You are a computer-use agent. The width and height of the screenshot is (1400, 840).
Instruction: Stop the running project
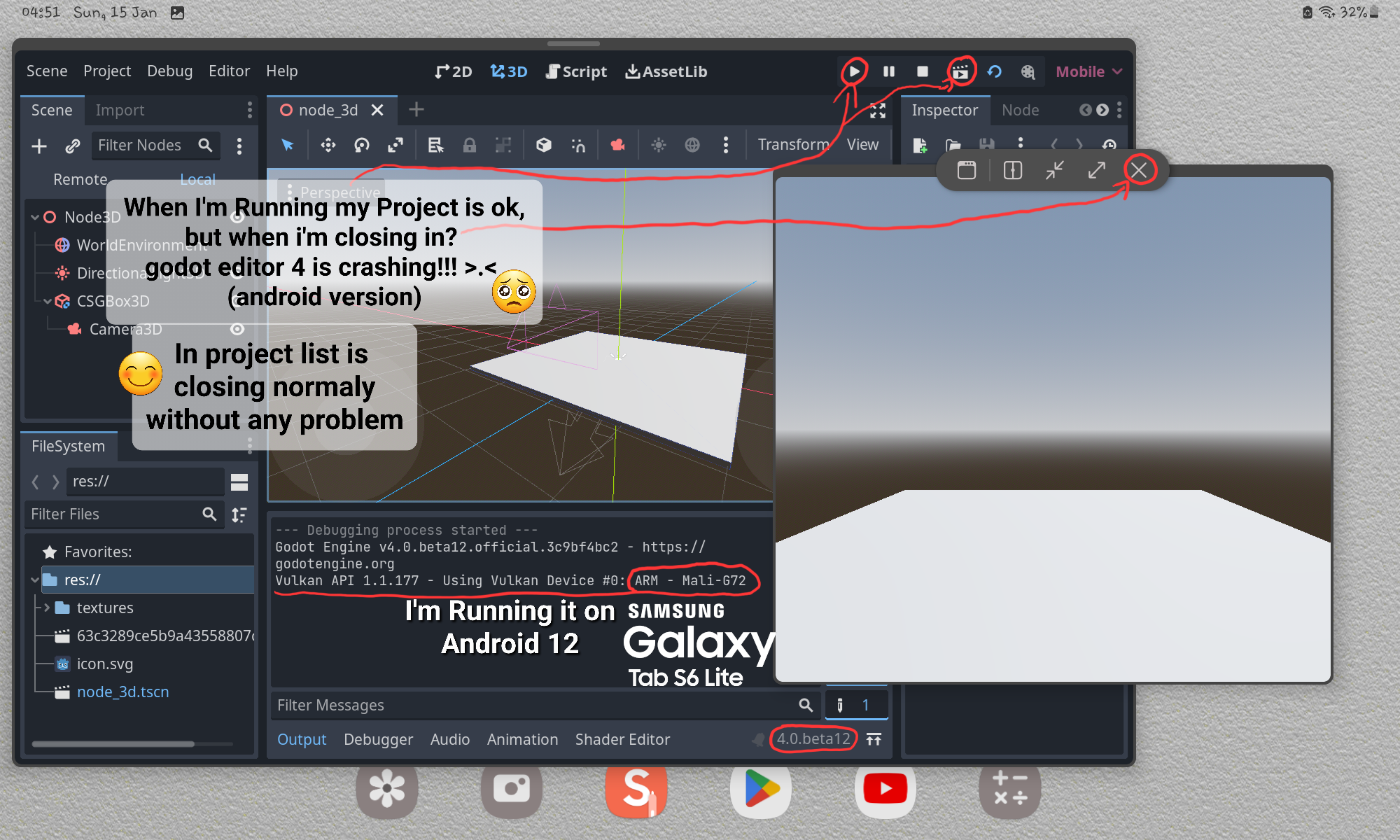click(x=923, y=71)
